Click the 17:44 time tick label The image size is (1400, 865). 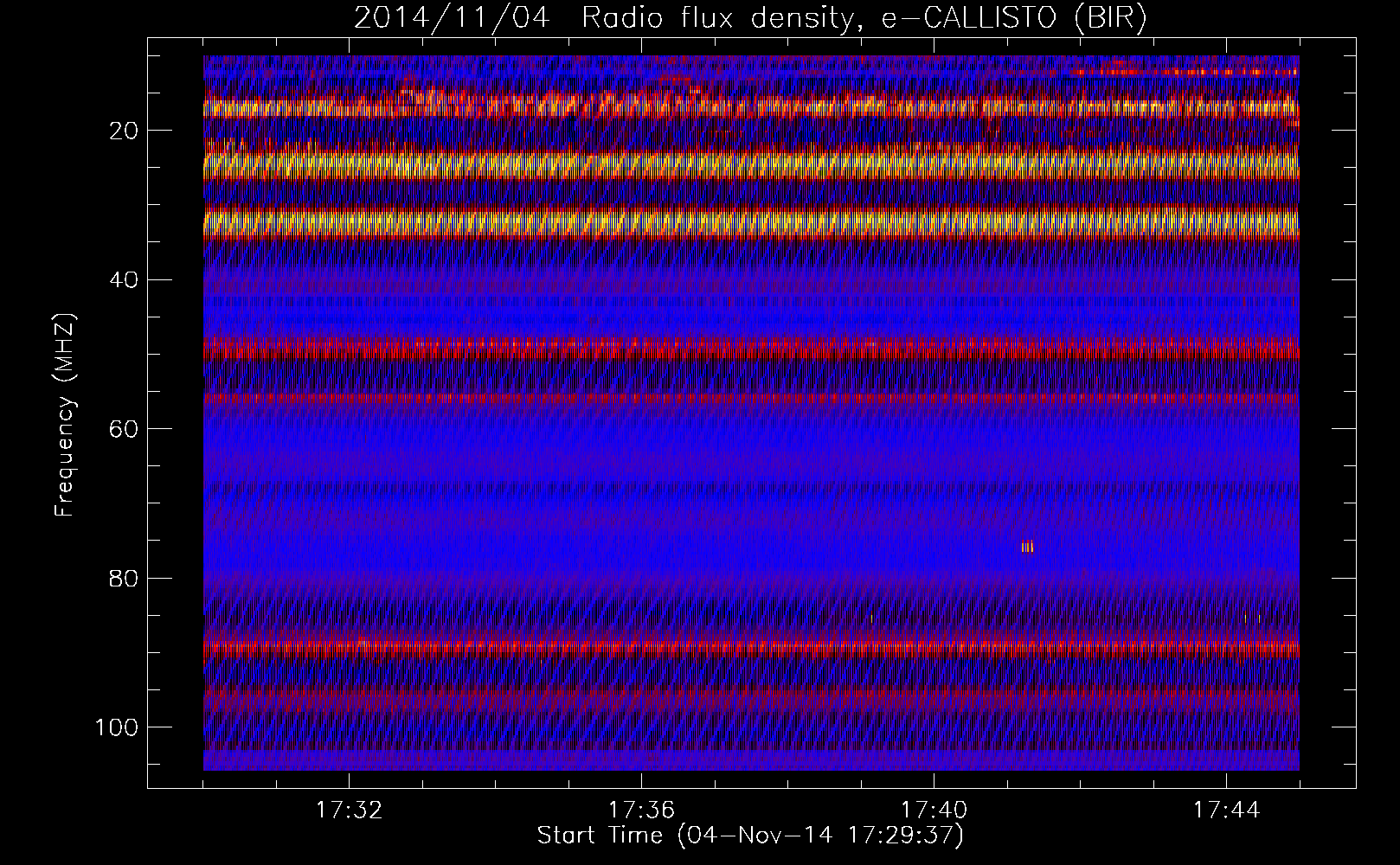pyautogui.click(x=1226, y=811)
